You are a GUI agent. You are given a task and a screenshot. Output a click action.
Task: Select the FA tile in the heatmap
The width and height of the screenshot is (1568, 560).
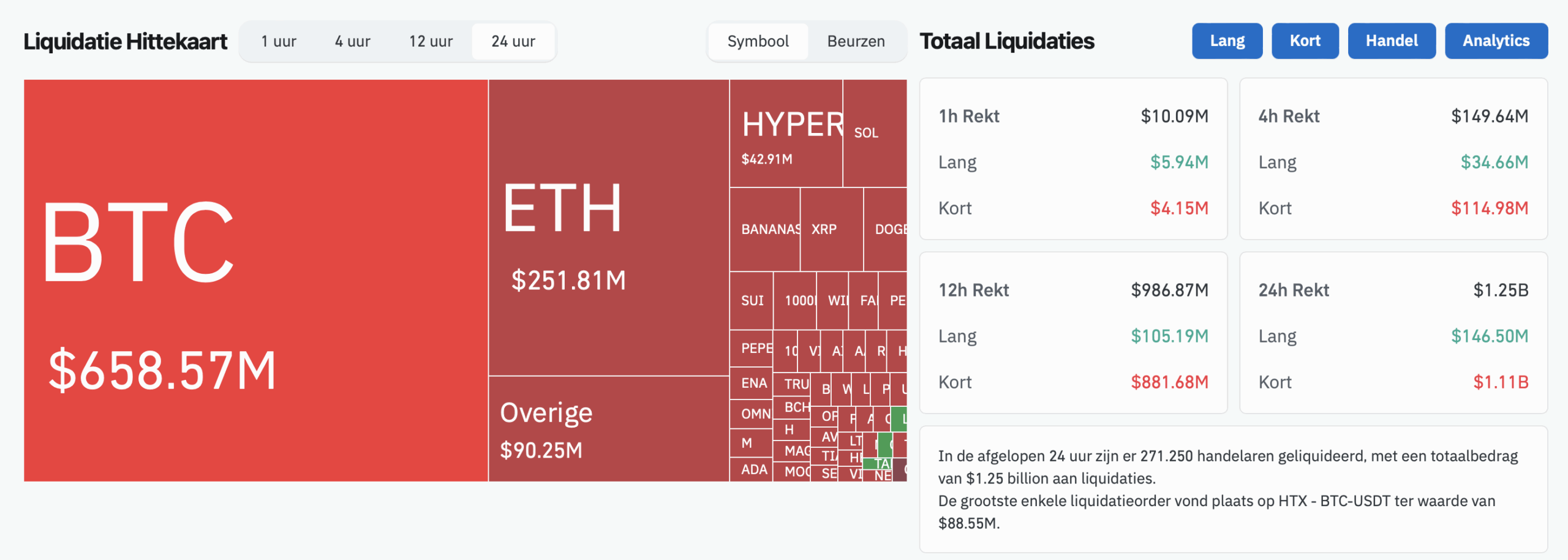coord(864,301)
